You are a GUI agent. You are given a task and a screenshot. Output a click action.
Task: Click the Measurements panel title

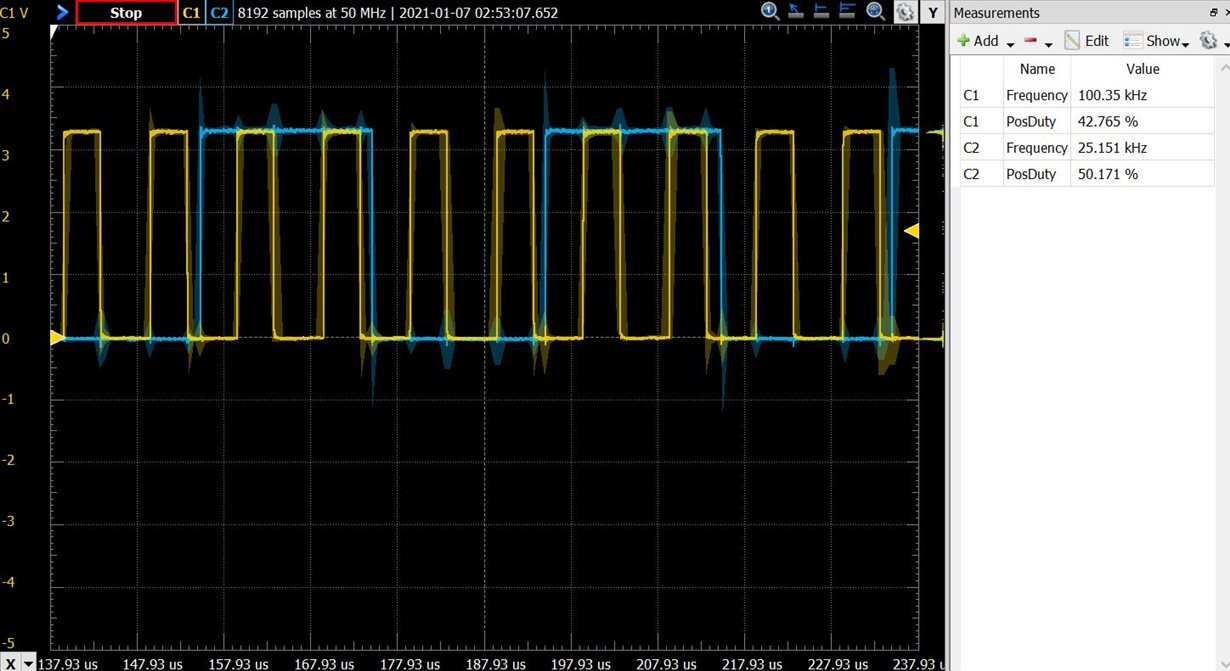point(997,13)
